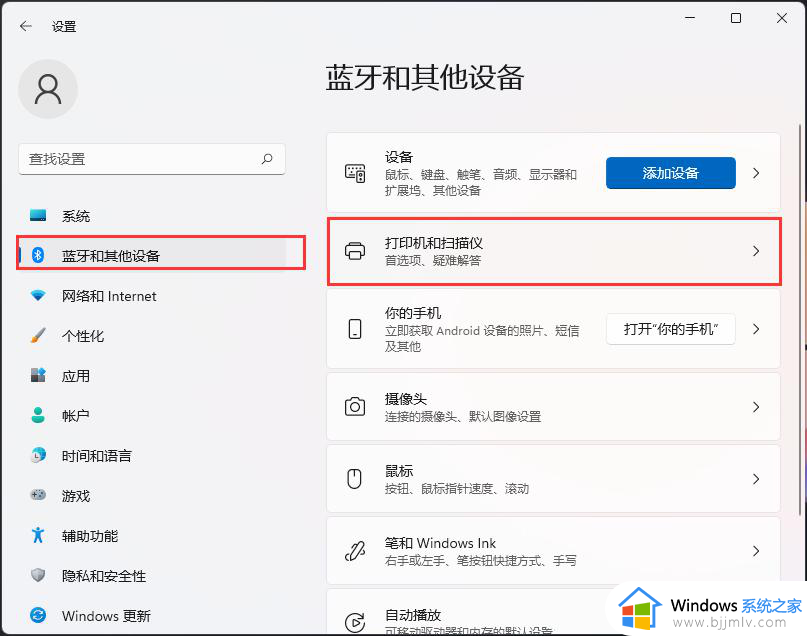Screen dimensions: 807x636
Task: Expand the 设备 row chevron
Action: [x=756, y=173]
